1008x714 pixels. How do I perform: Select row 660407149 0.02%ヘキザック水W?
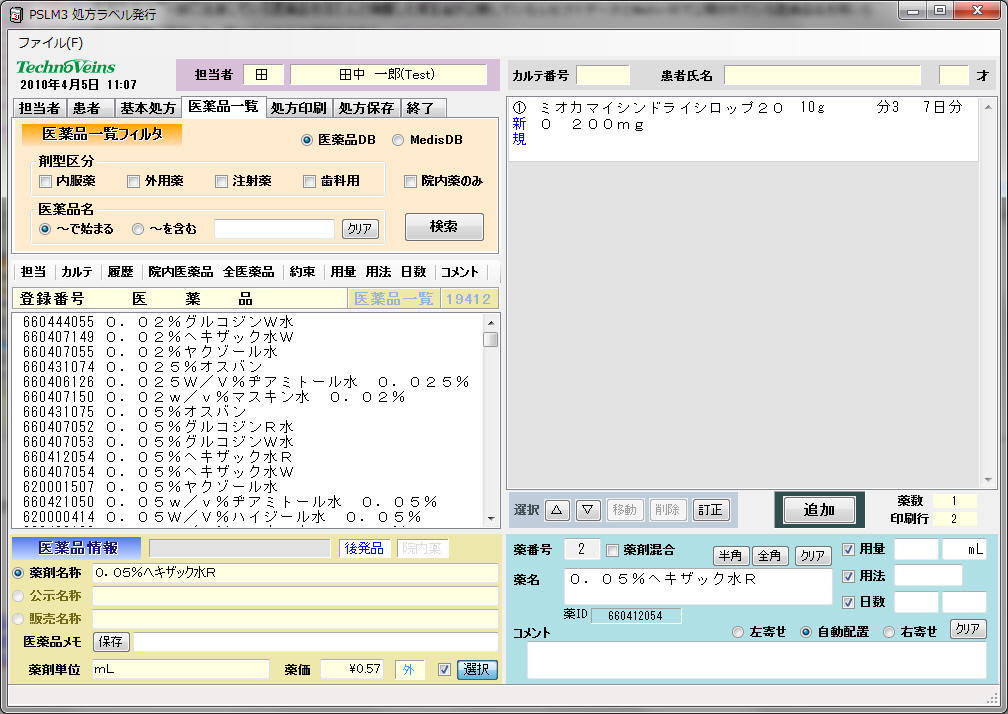[x=248, y=337]
